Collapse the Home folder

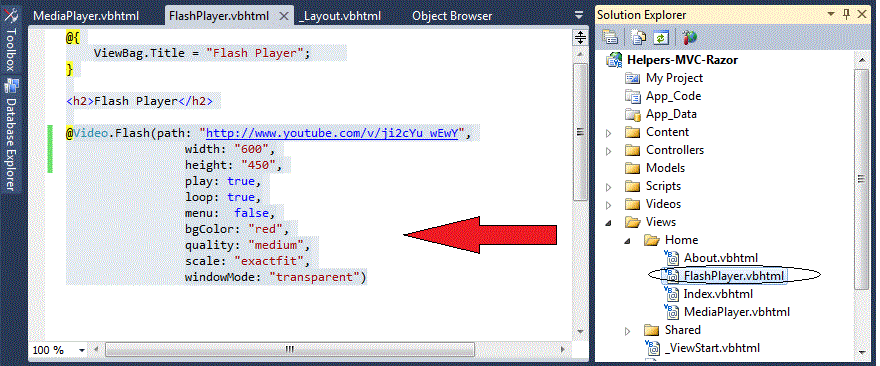pyautogui.click(x=628, y=241)
